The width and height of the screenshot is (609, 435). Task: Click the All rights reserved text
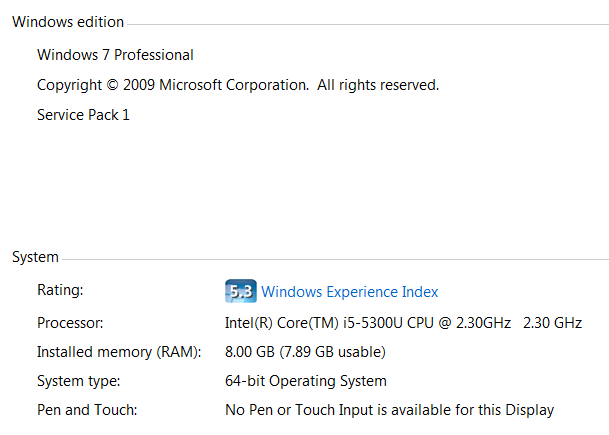click(x=378, y=85)
